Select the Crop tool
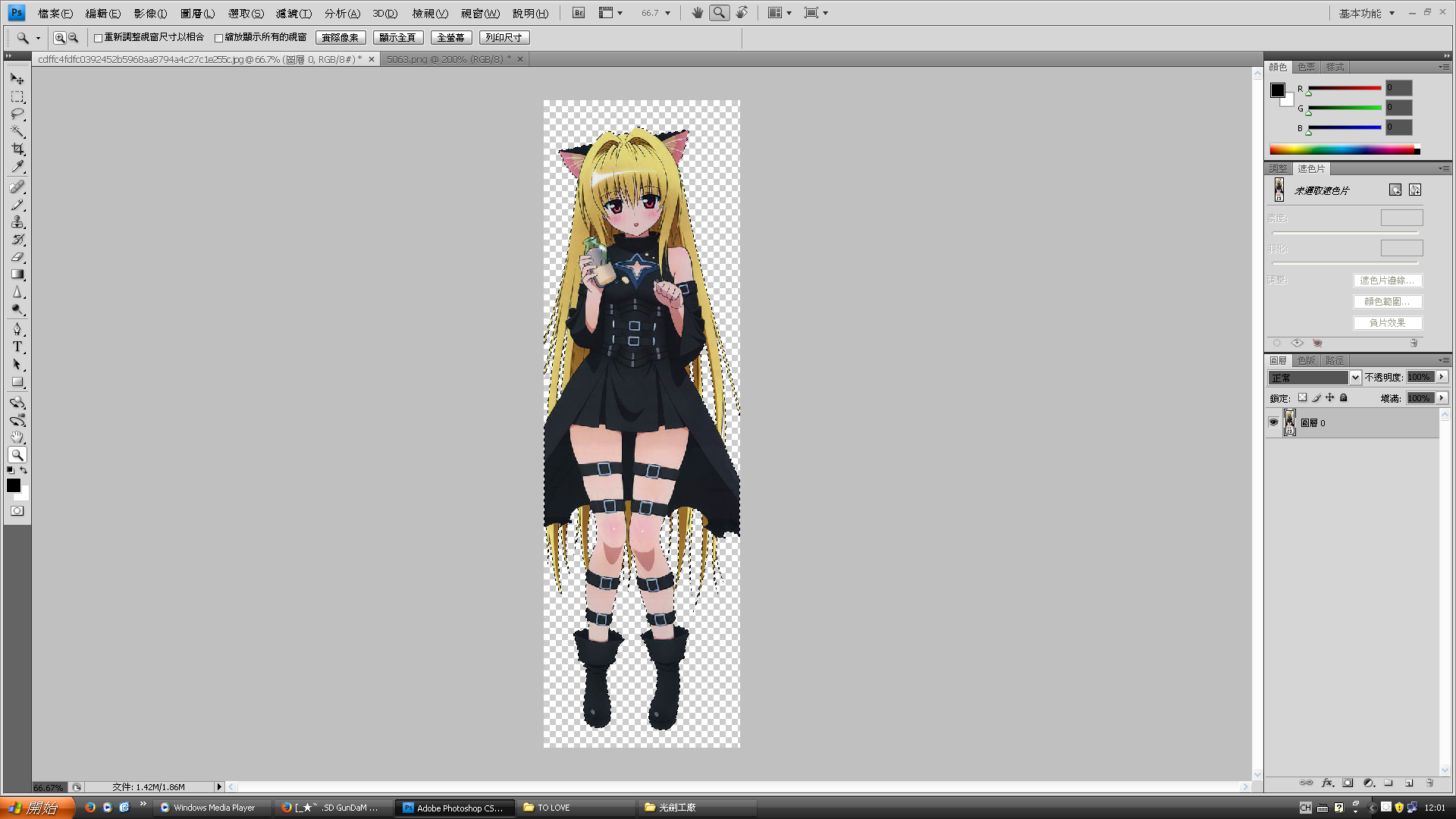 point(17,149)
